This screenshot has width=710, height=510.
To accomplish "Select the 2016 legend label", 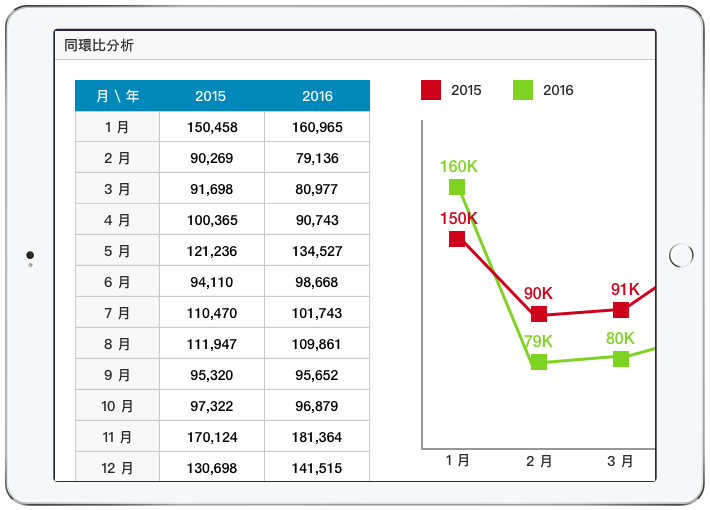I will pos(558,90).
